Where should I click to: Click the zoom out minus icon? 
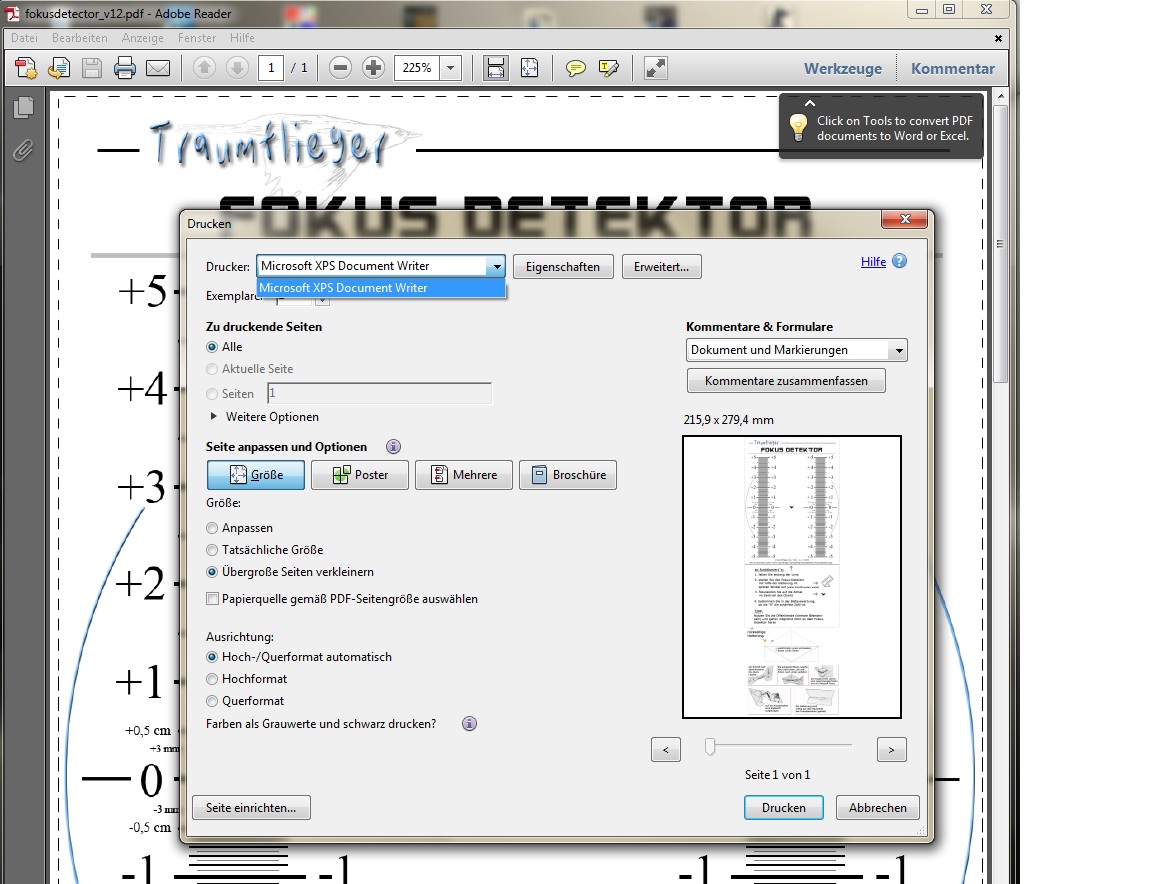(x=340, y=68)
